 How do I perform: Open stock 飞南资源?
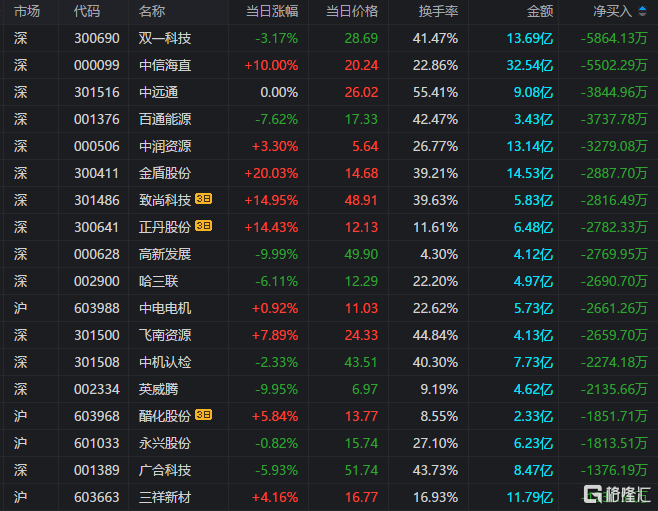click(165, 335)
